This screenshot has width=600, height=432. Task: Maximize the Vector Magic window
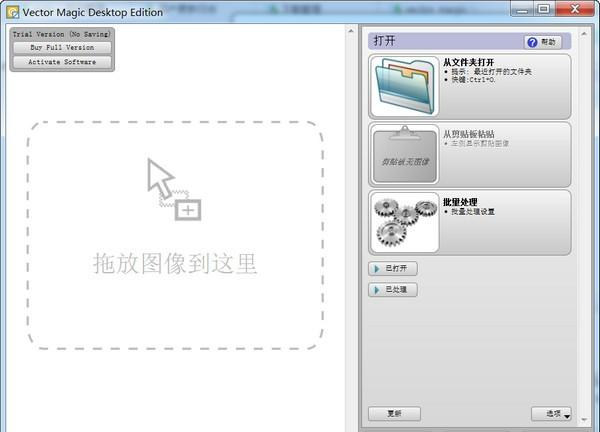click(x=543, y=9)
